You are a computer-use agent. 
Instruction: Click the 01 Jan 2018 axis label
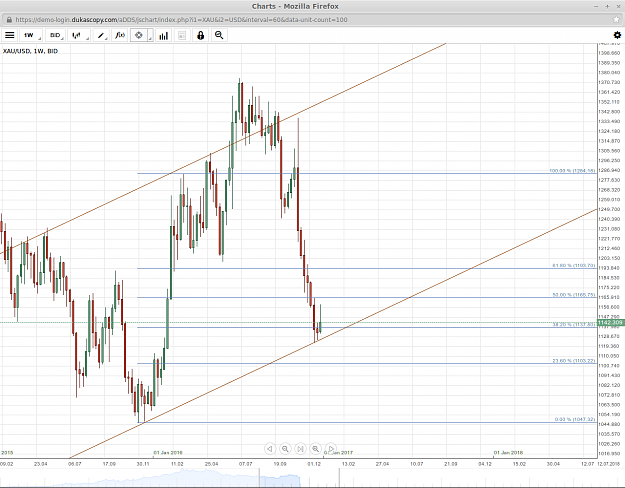(x=508, y=453)
